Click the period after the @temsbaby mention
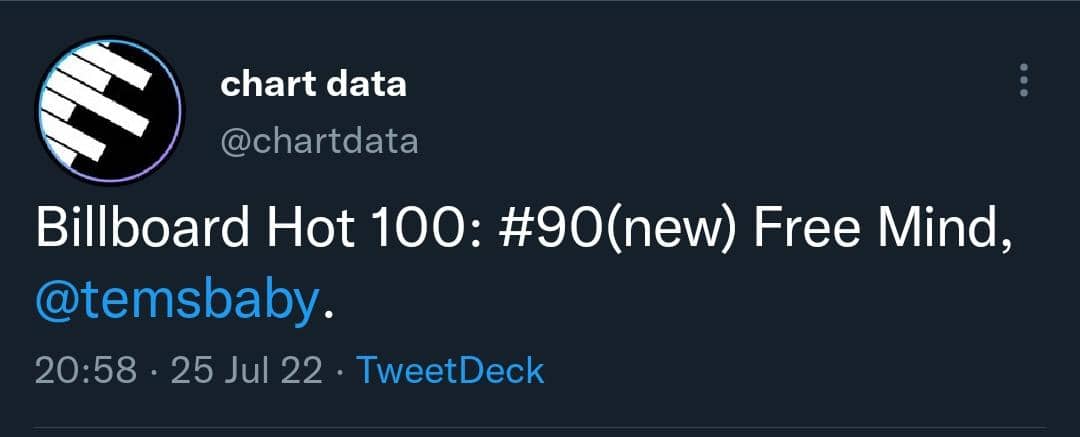 [329, 310]
